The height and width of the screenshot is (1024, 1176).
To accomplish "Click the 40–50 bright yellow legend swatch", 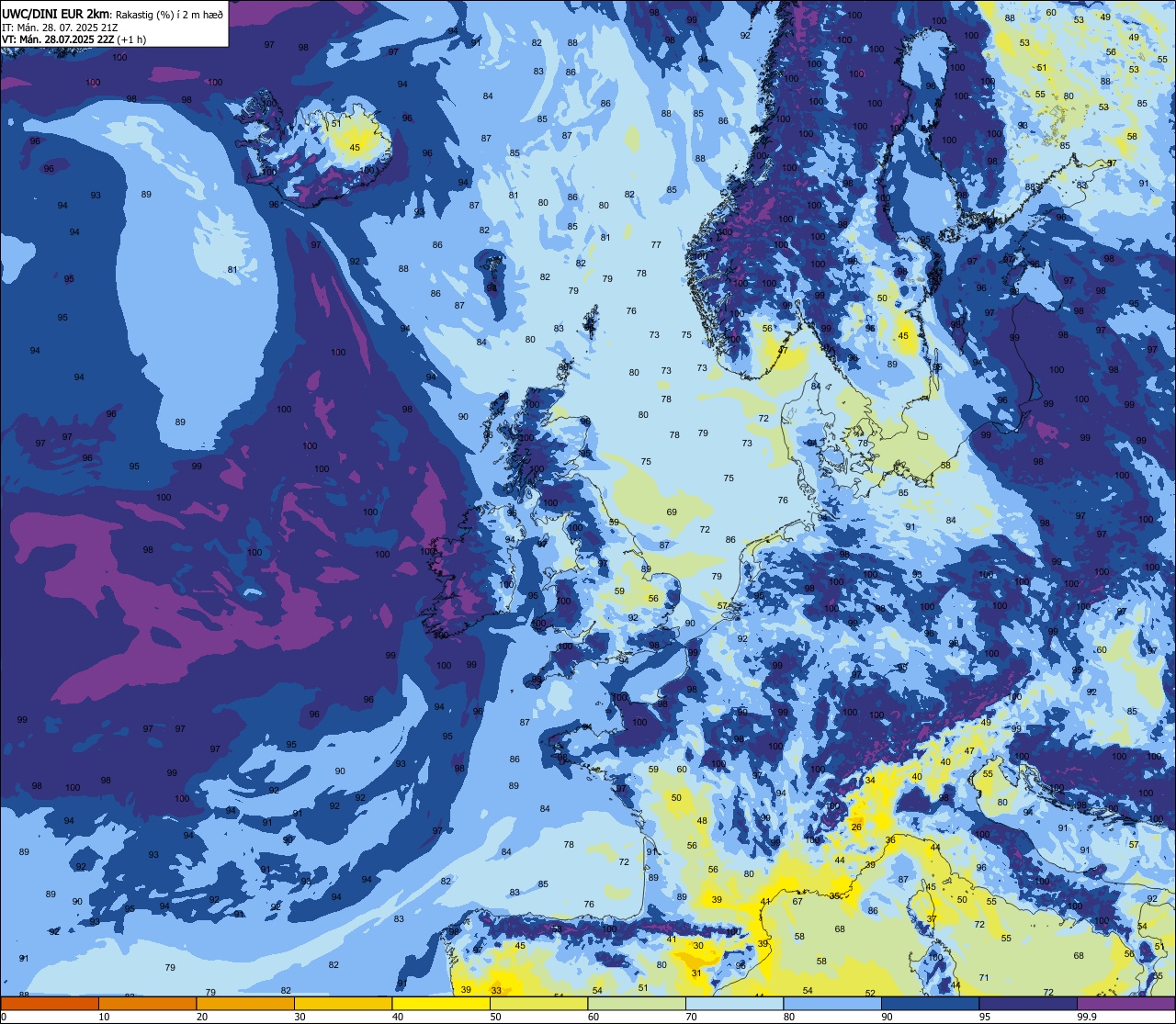I will (x=441, y=1003).
